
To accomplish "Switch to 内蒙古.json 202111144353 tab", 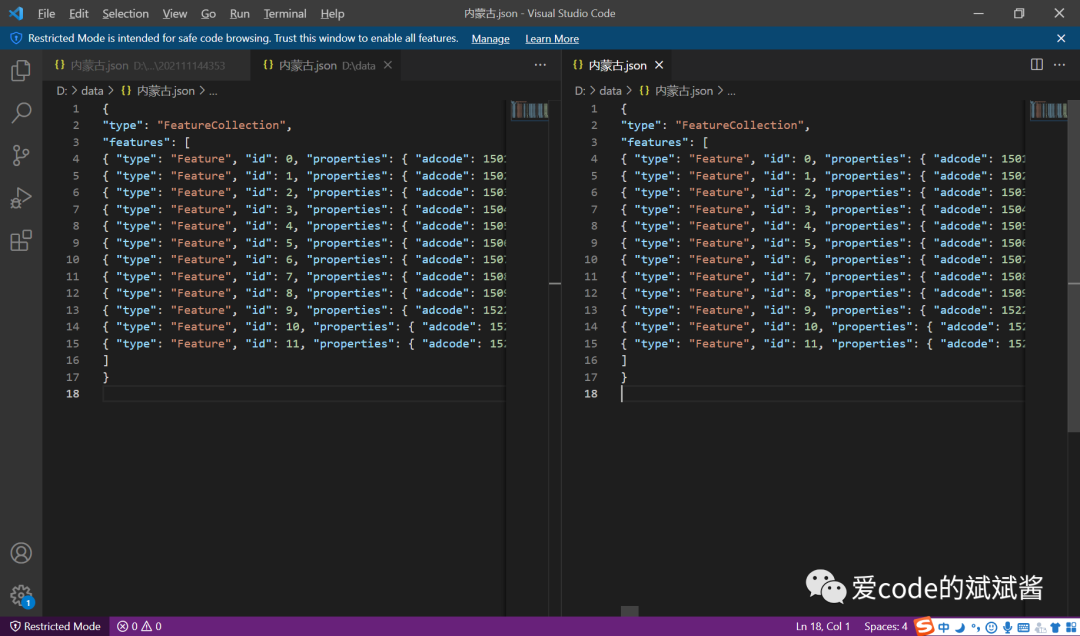I will click(147, 65).
